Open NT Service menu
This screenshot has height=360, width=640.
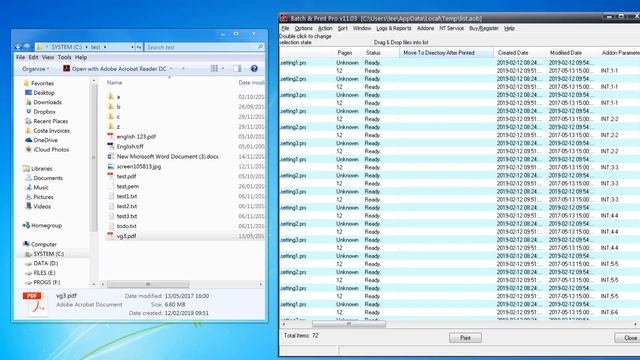[x=451, y=28]
